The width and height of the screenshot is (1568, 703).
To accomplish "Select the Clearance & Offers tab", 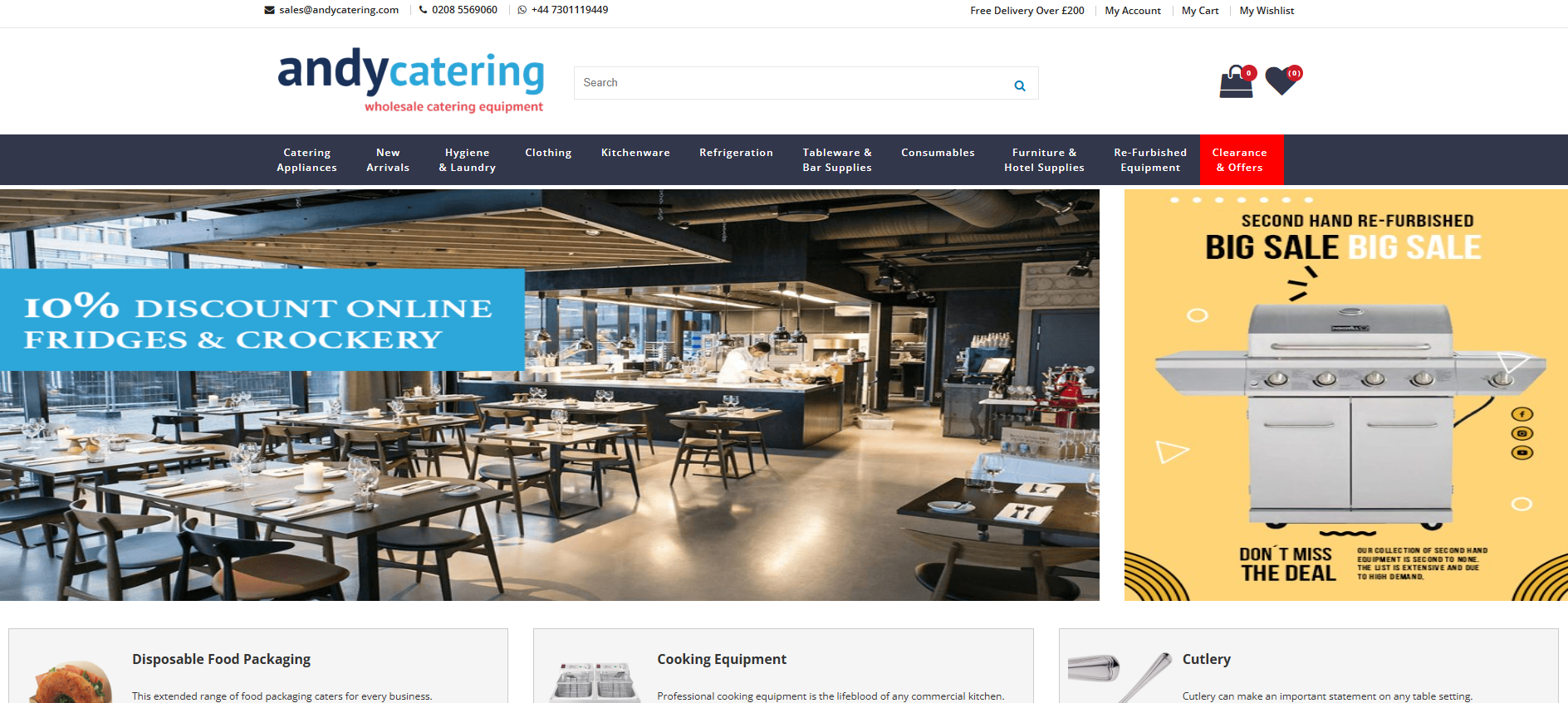I will tap(1240, 159).
